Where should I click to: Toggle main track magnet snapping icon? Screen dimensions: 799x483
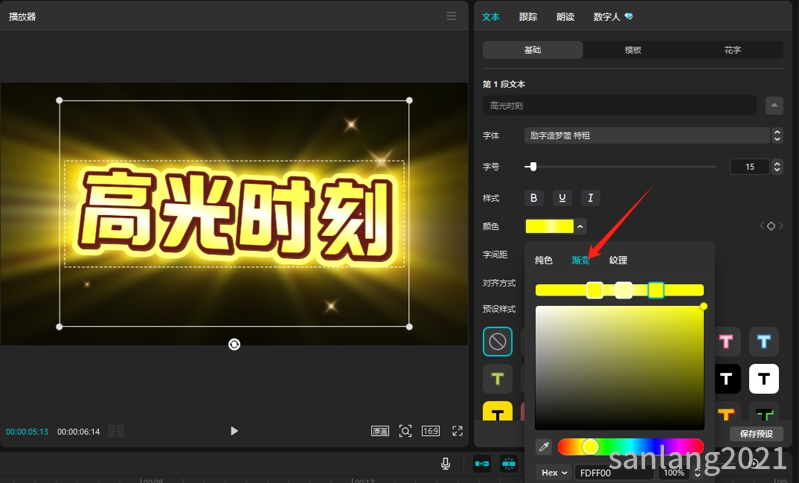tap(482, 464)
